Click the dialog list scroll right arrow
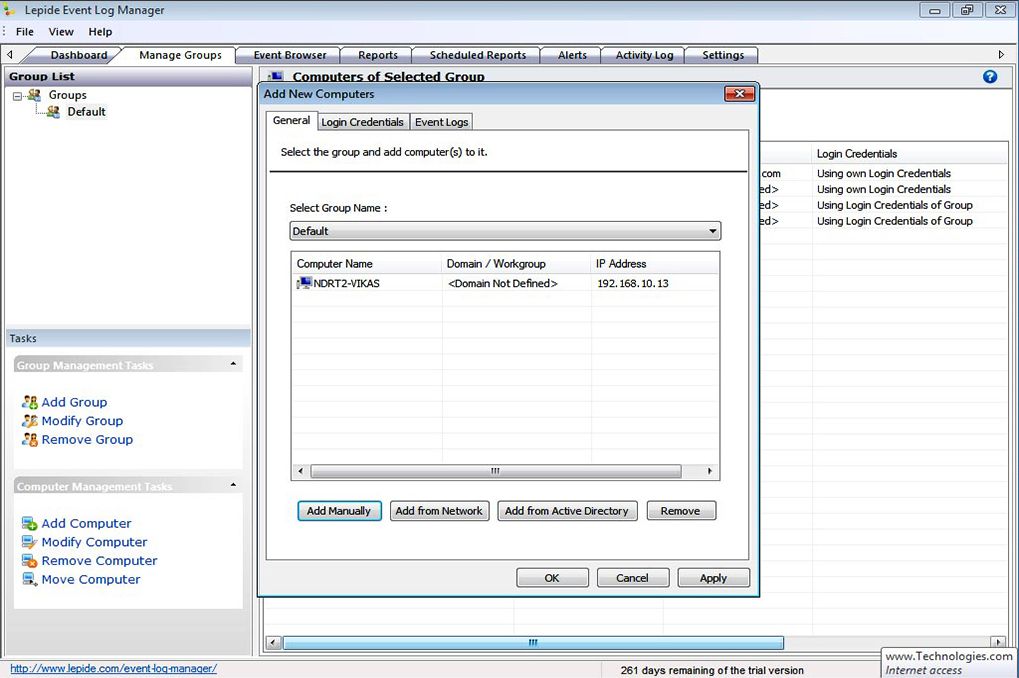 pyautogui.click(x=710, y=471)
